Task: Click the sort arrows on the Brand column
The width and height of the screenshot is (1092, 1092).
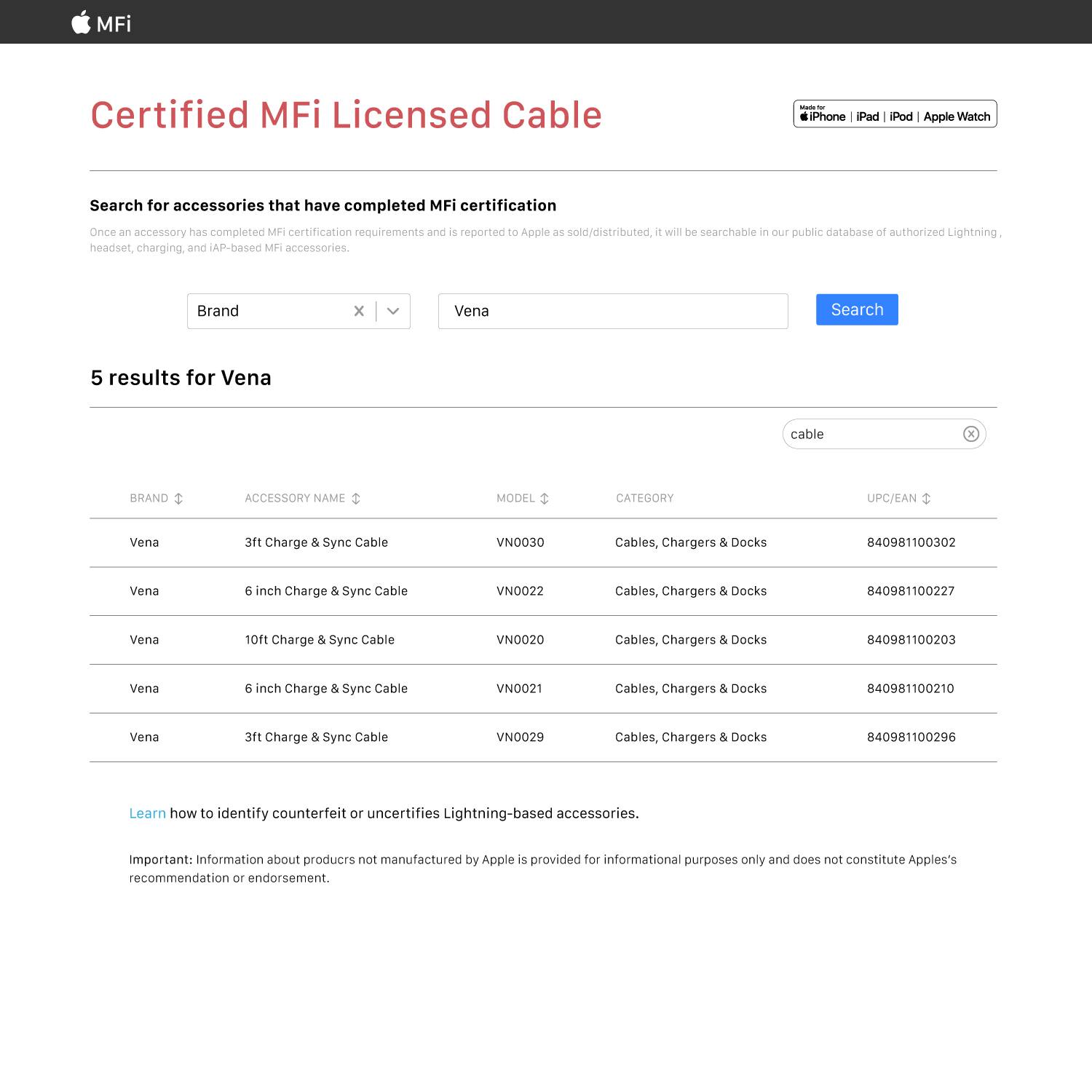Action: 179,498
